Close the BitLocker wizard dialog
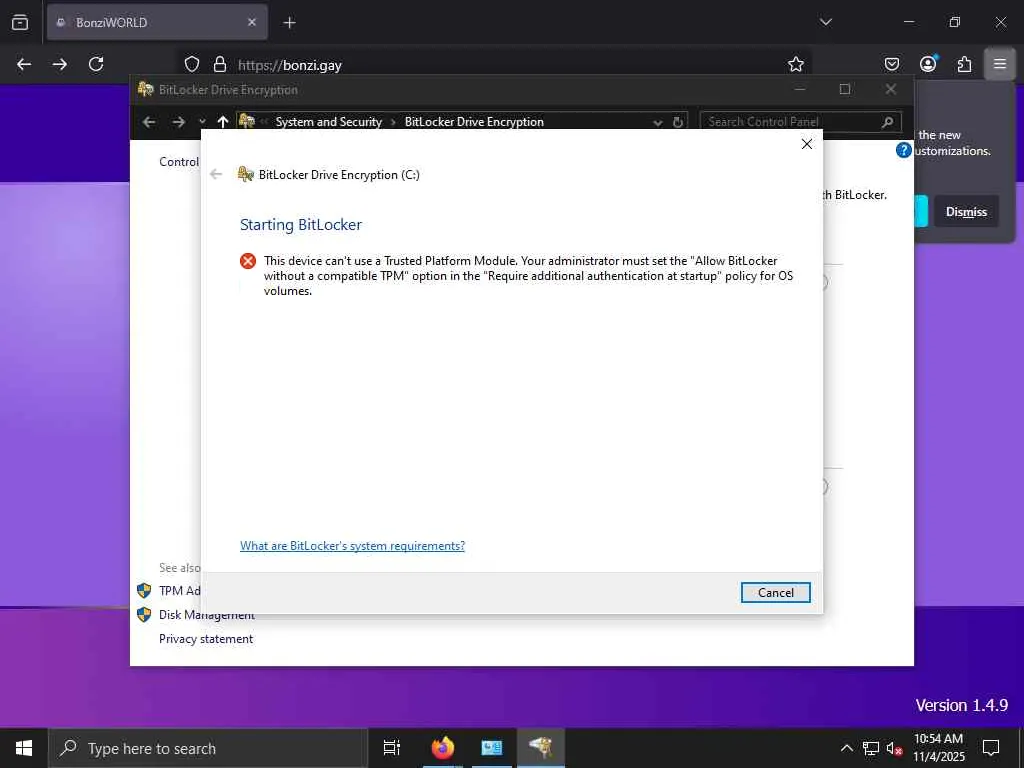Image resolution: width=1024 pixels, height=768 pixels. 807,144
